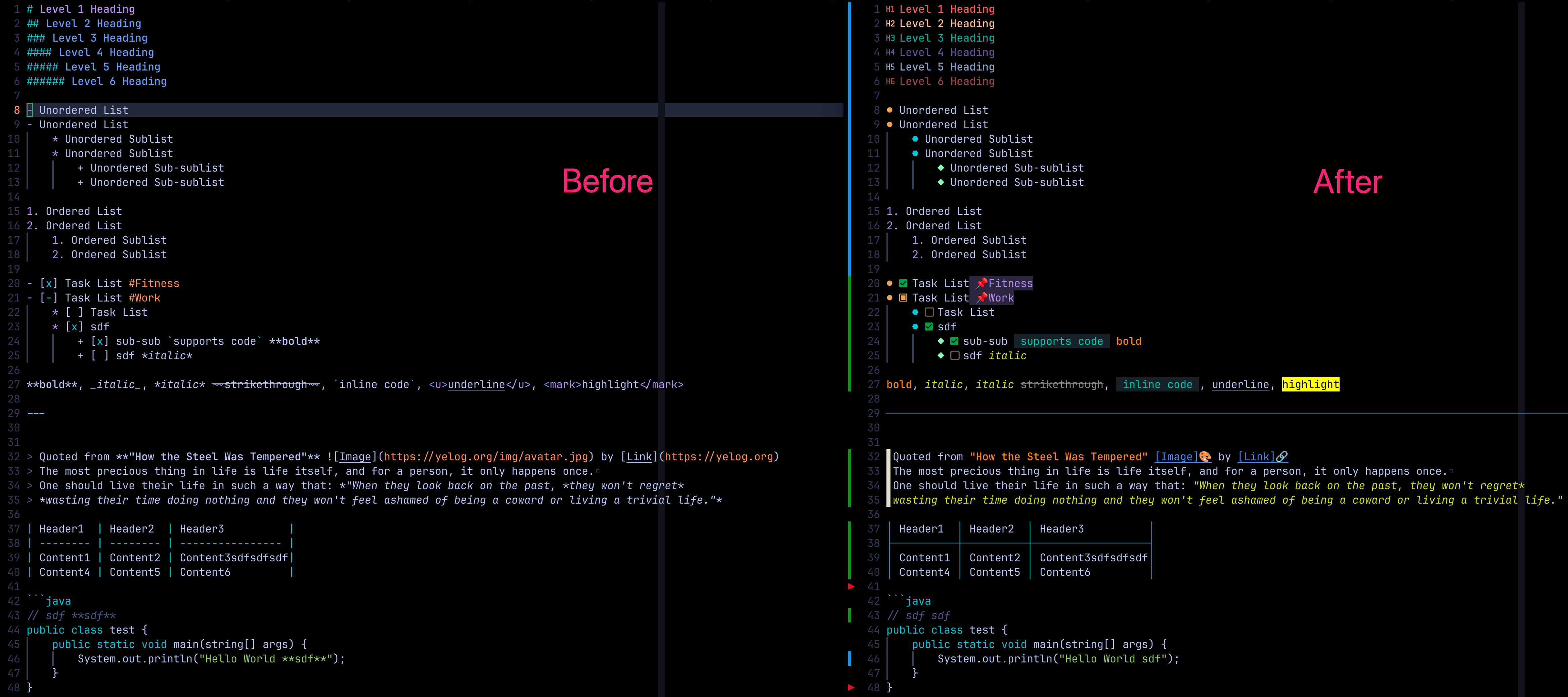1568x697 pixels.
Task: Click the pin icon before Fitness tag
Action: tap(981, 283)
